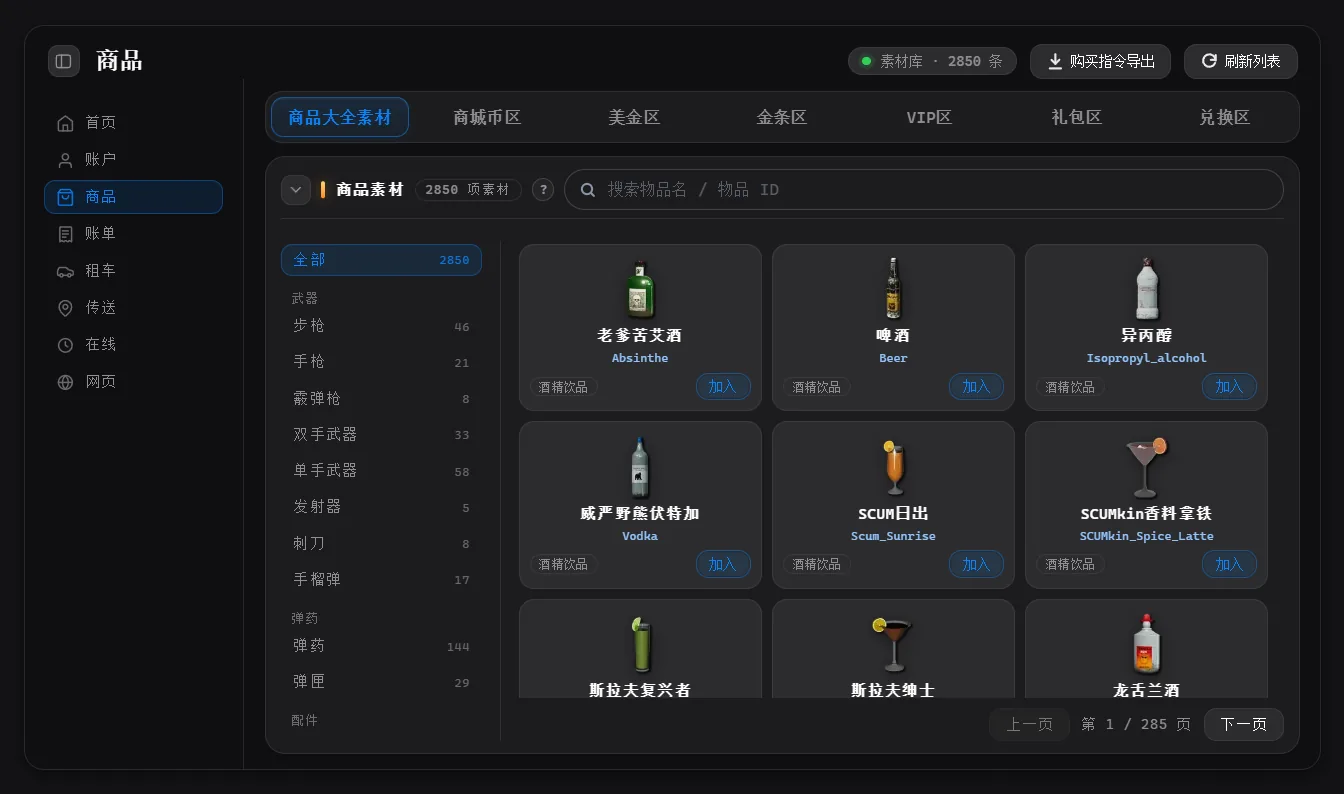The image size is (1344, 794).
Task: Add SCUMkin_Spice_Latte with 加入 button
Action: 1229,564
